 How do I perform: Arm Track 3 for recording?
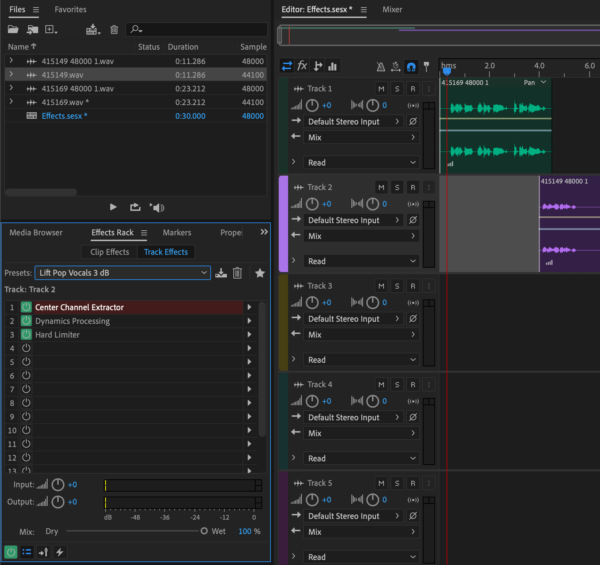click(412, 286)
